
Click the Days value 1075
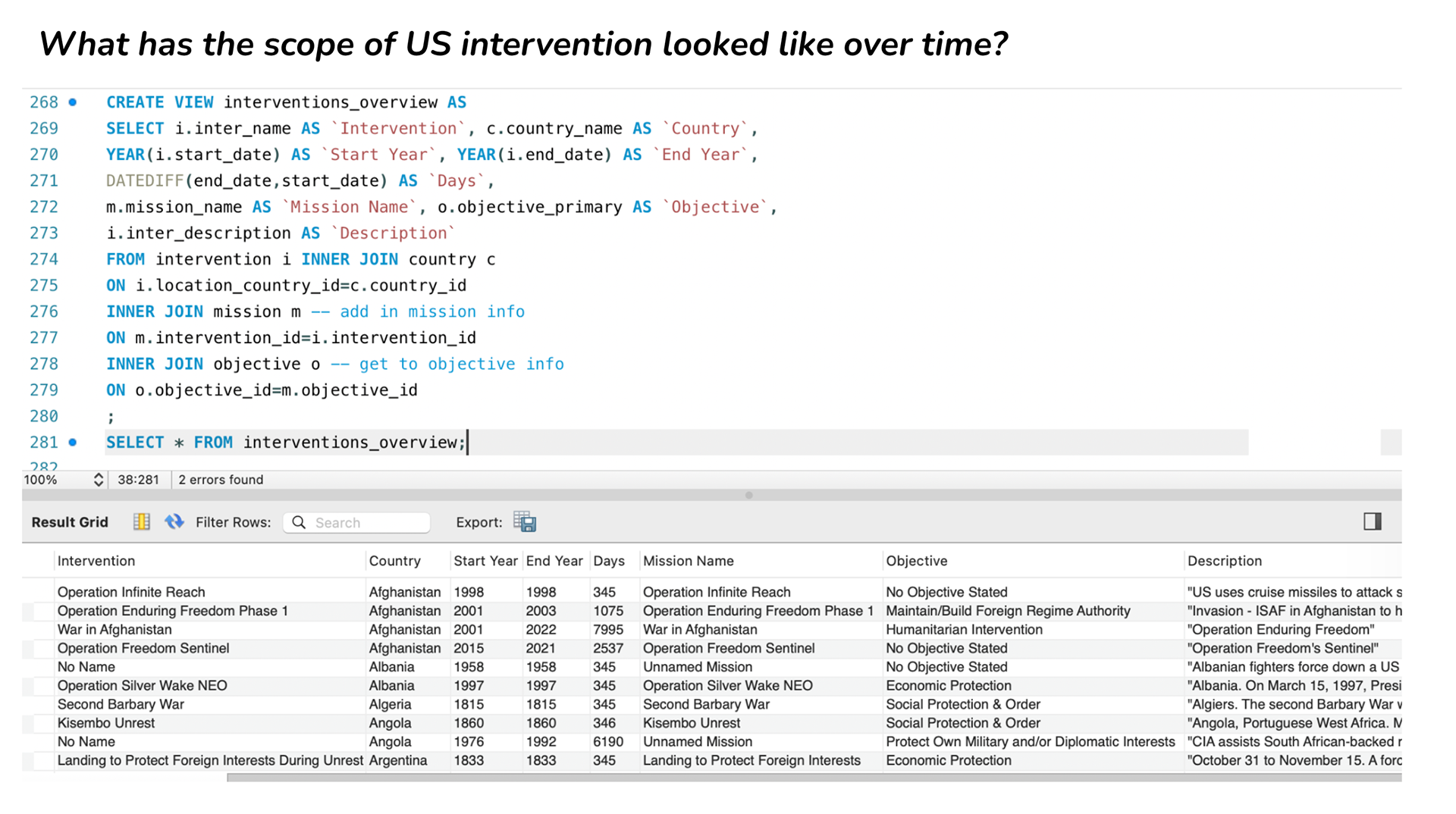pos(608,611)
